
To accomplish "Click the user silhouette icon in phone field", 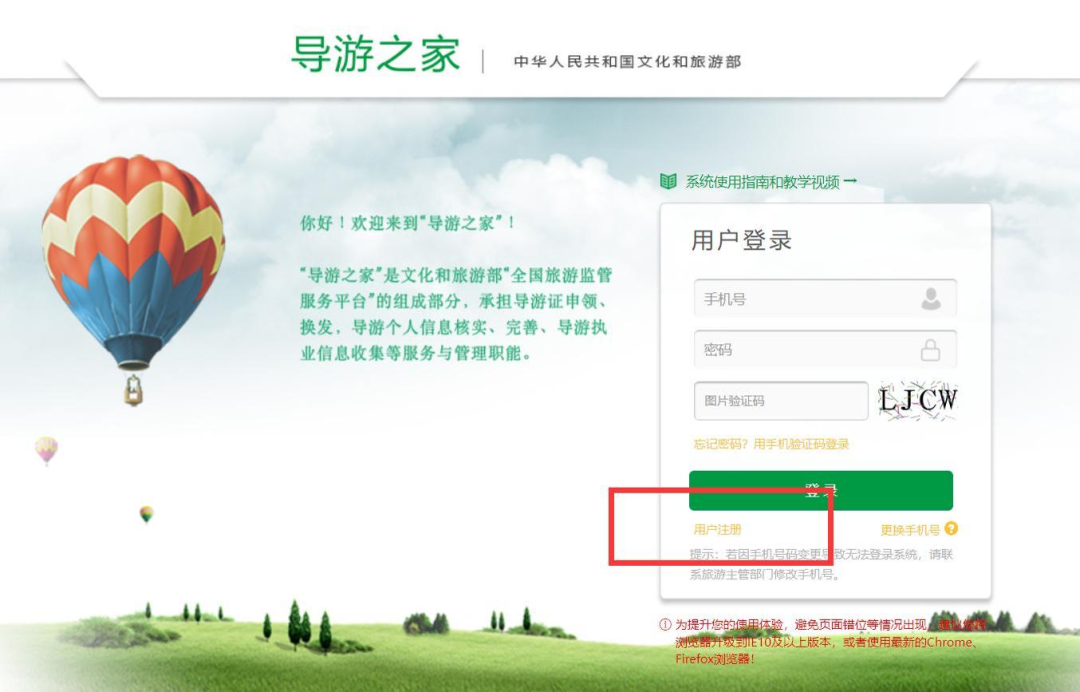I will coord(931,299).
